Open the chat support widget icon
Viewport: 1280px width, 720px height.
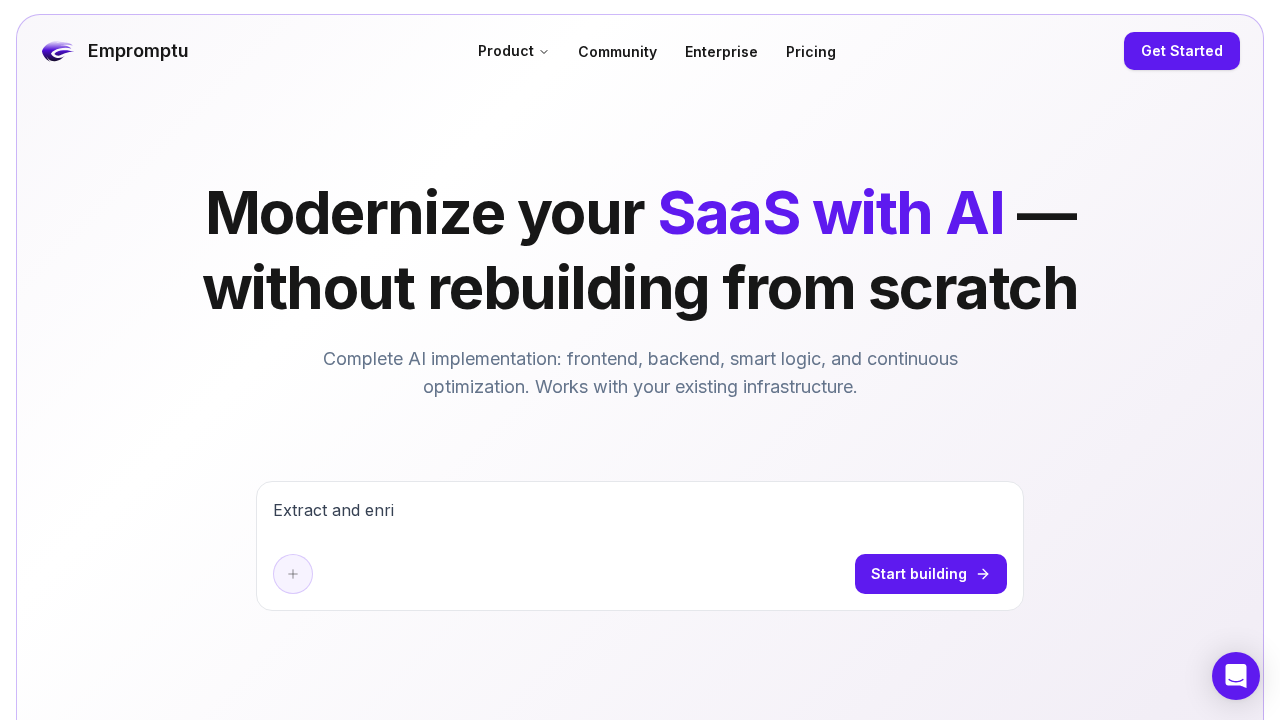1236,676
